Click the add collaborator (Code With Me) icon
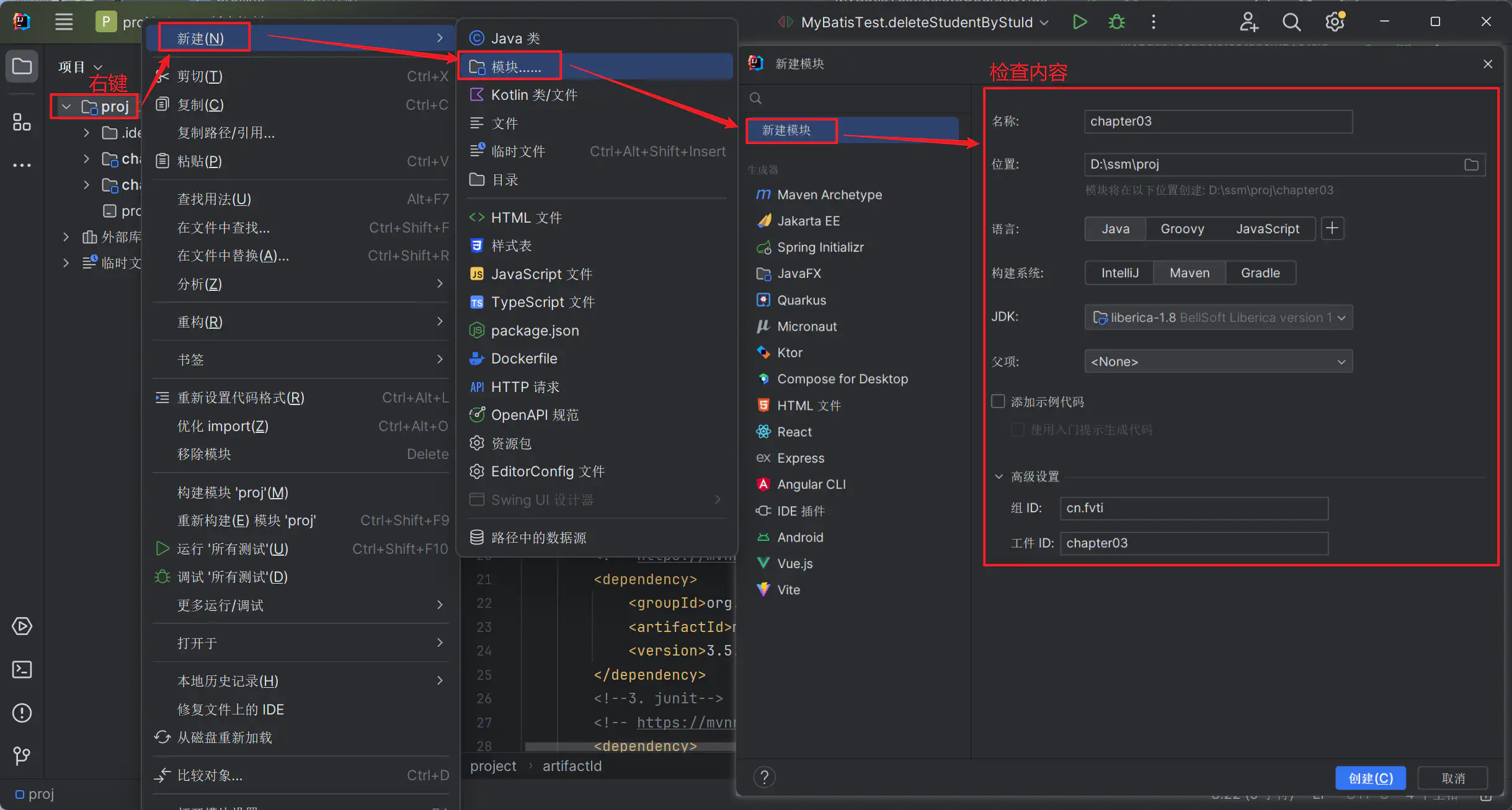The image size is (1512, 810). click(x=1248, y=22)
